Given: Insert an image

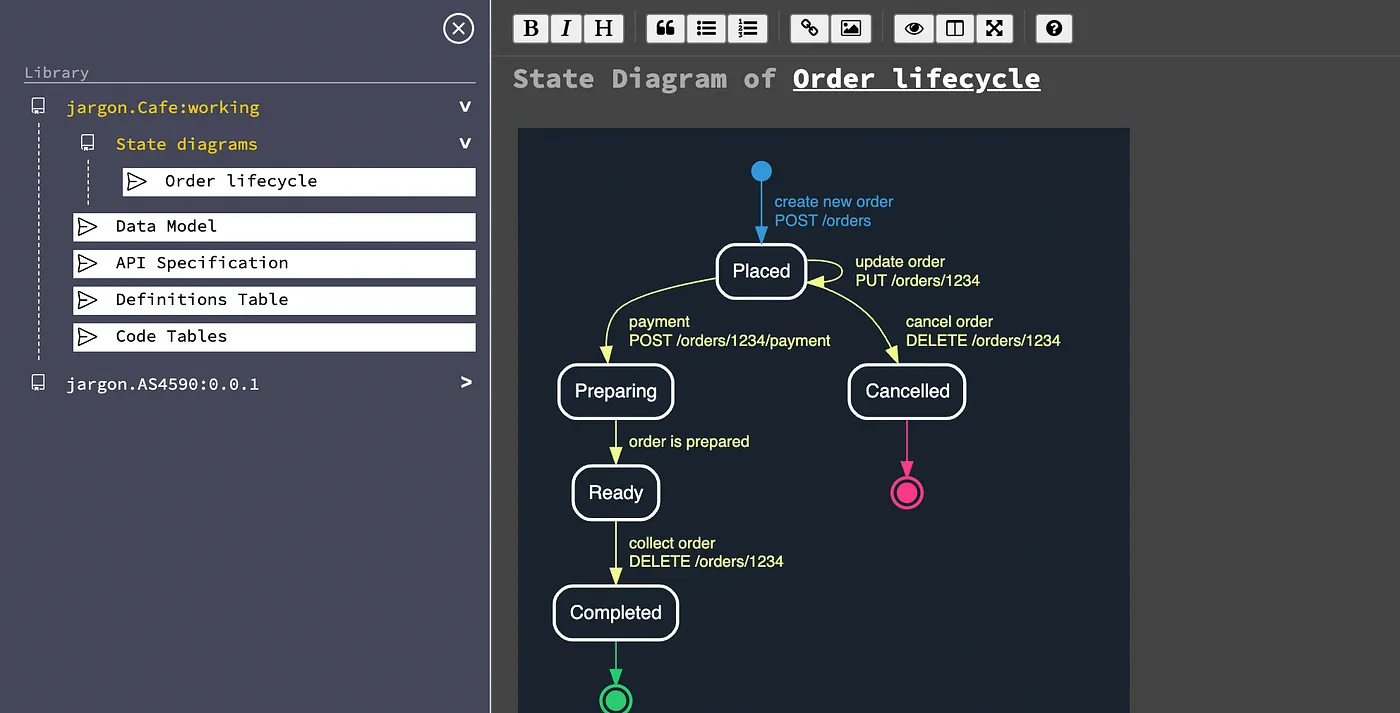Looking at the screenshot, I should pos(851,28).
